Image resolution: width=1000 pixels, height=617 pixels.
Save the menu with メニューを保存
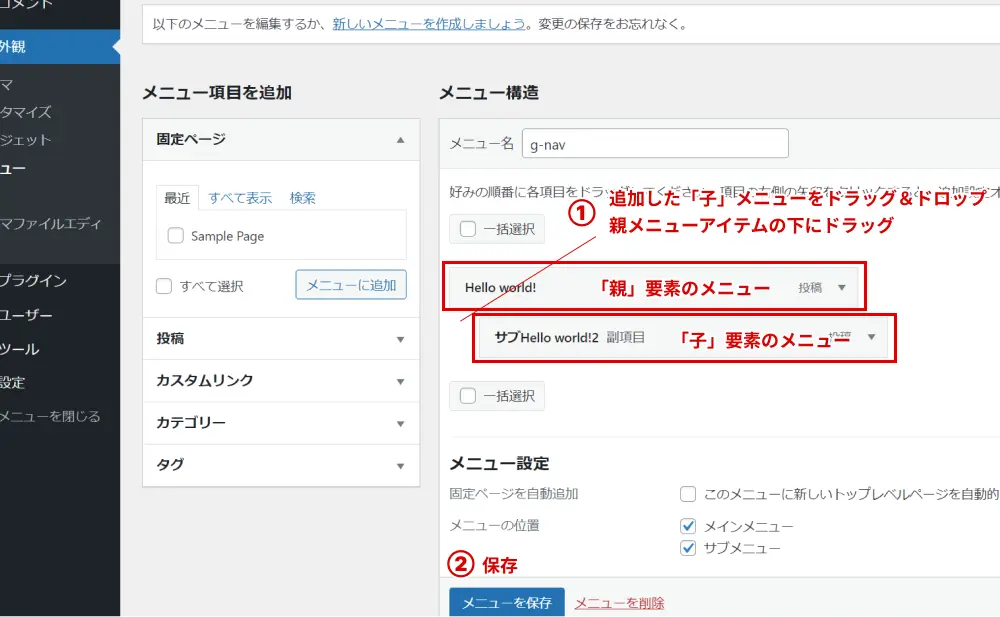coord(508,603)
